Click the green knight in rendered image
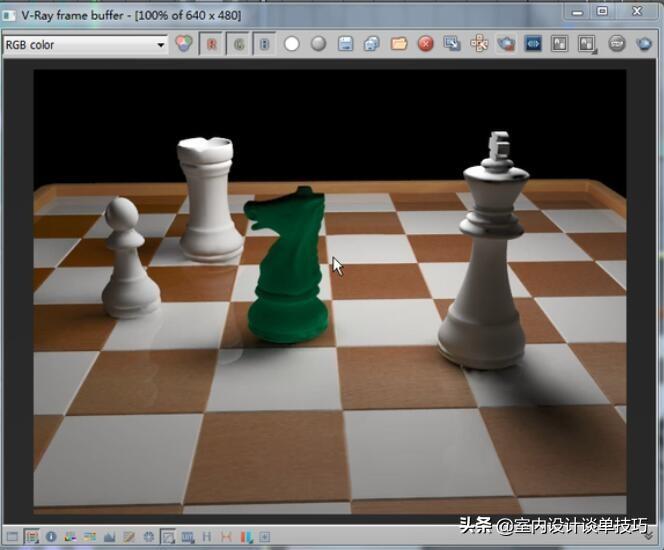664x550 pixels. [288, 265]
